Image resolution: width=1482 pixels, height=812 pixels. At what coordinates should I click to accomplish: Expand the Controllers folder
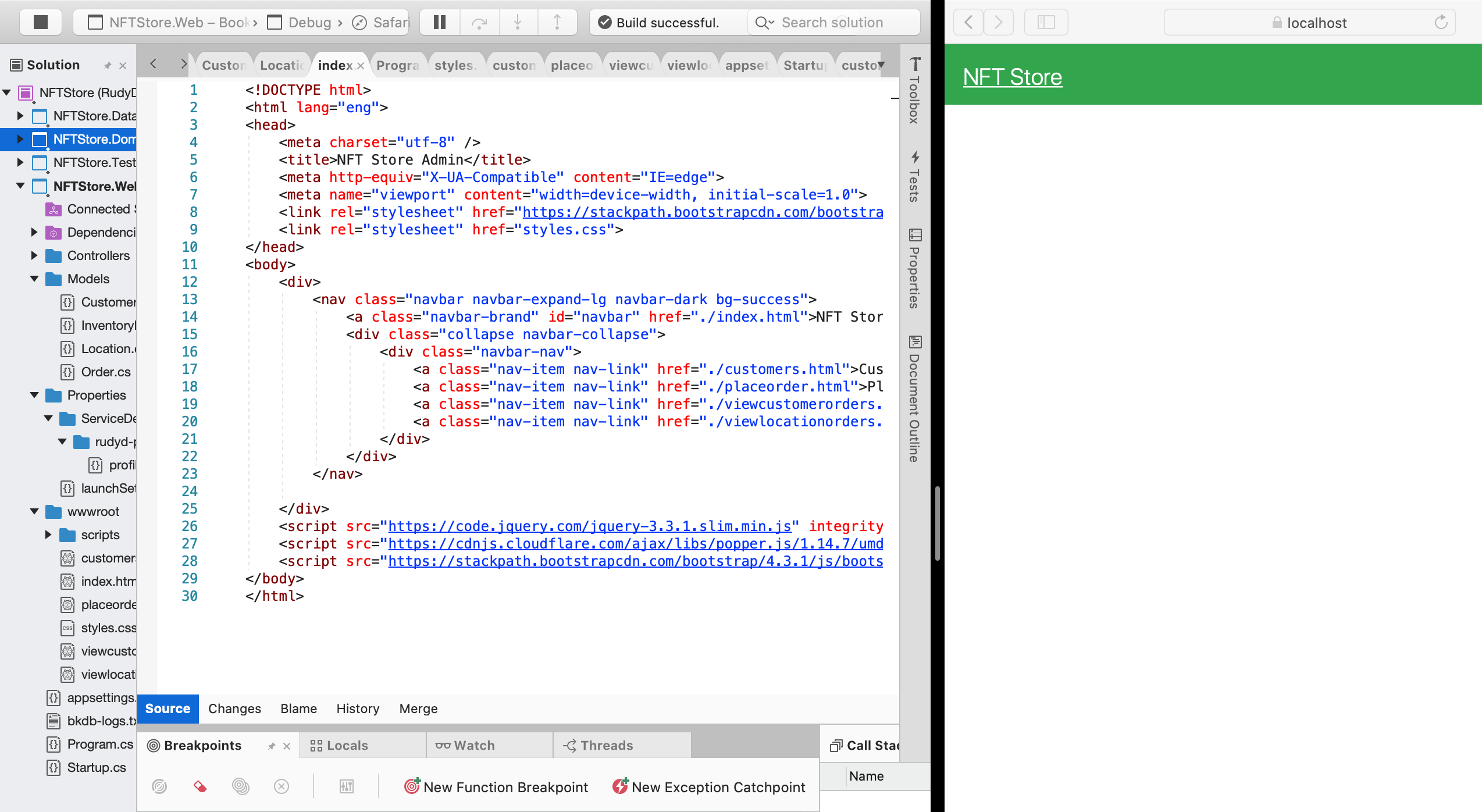tap(34, 255)
